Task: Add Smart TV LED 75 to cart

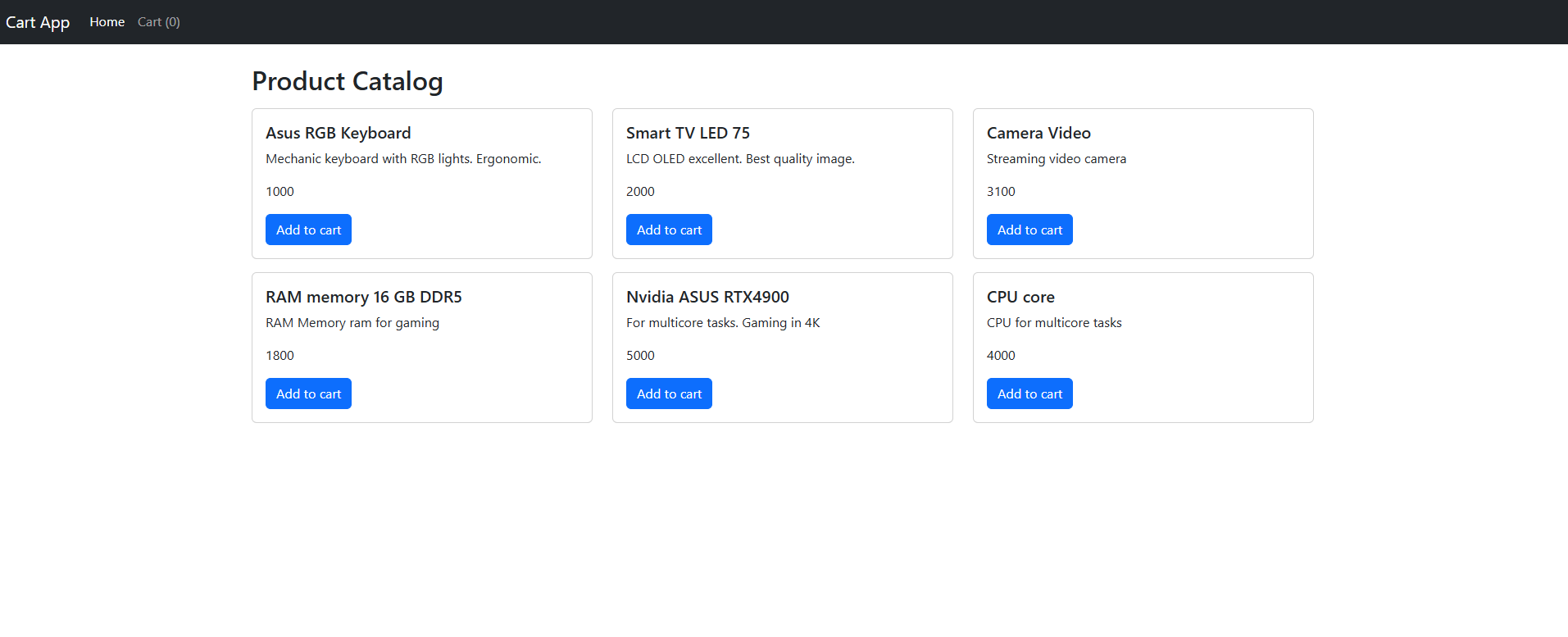Action: click(x=669, y=230)
